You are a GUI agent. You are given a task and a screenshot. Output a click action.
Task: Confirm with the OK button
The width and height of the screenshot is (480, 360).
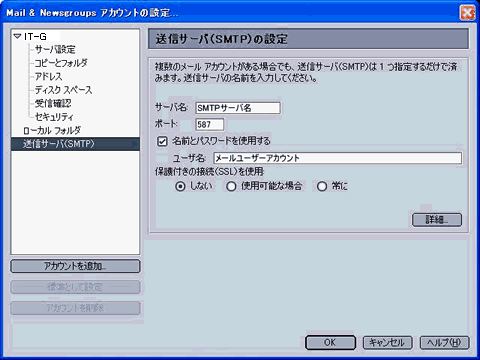coord(330,343)
